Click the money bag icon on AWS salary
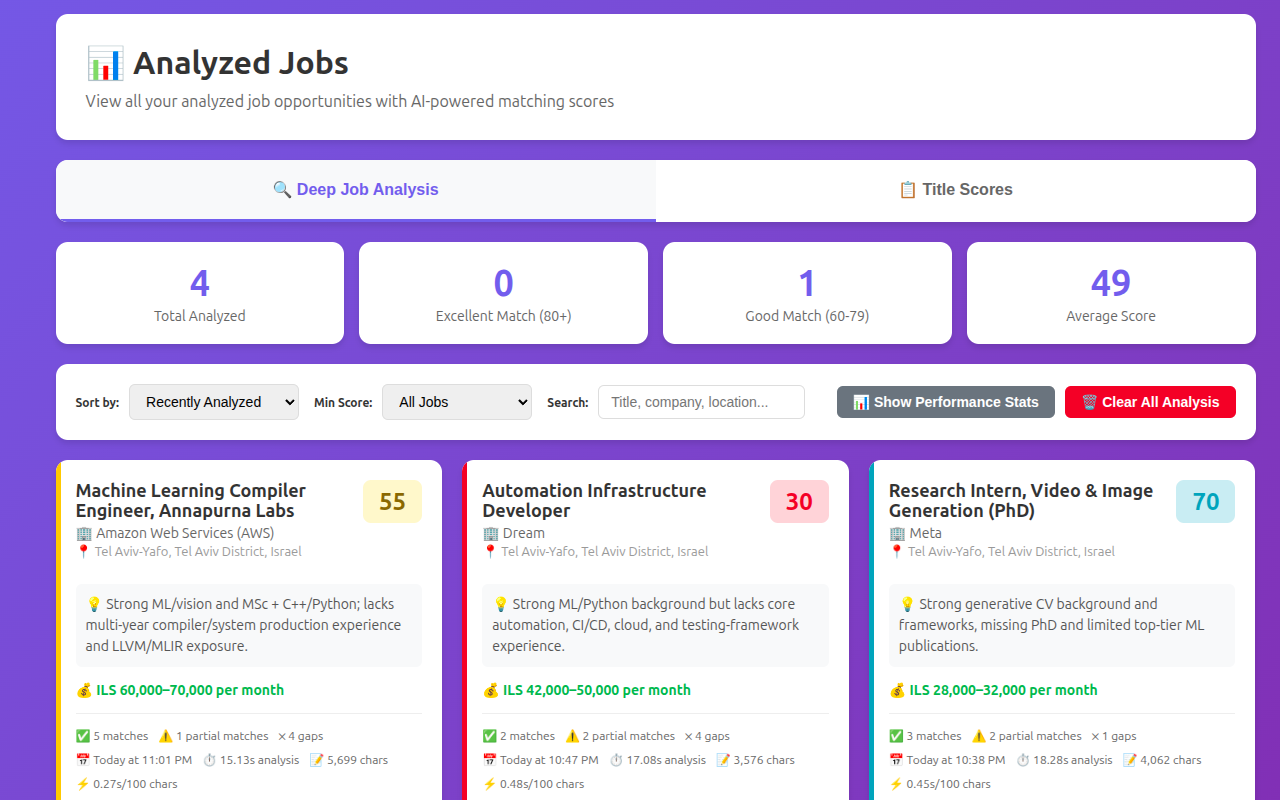Viewport: 1280px width, 800px height. [84, 690]
